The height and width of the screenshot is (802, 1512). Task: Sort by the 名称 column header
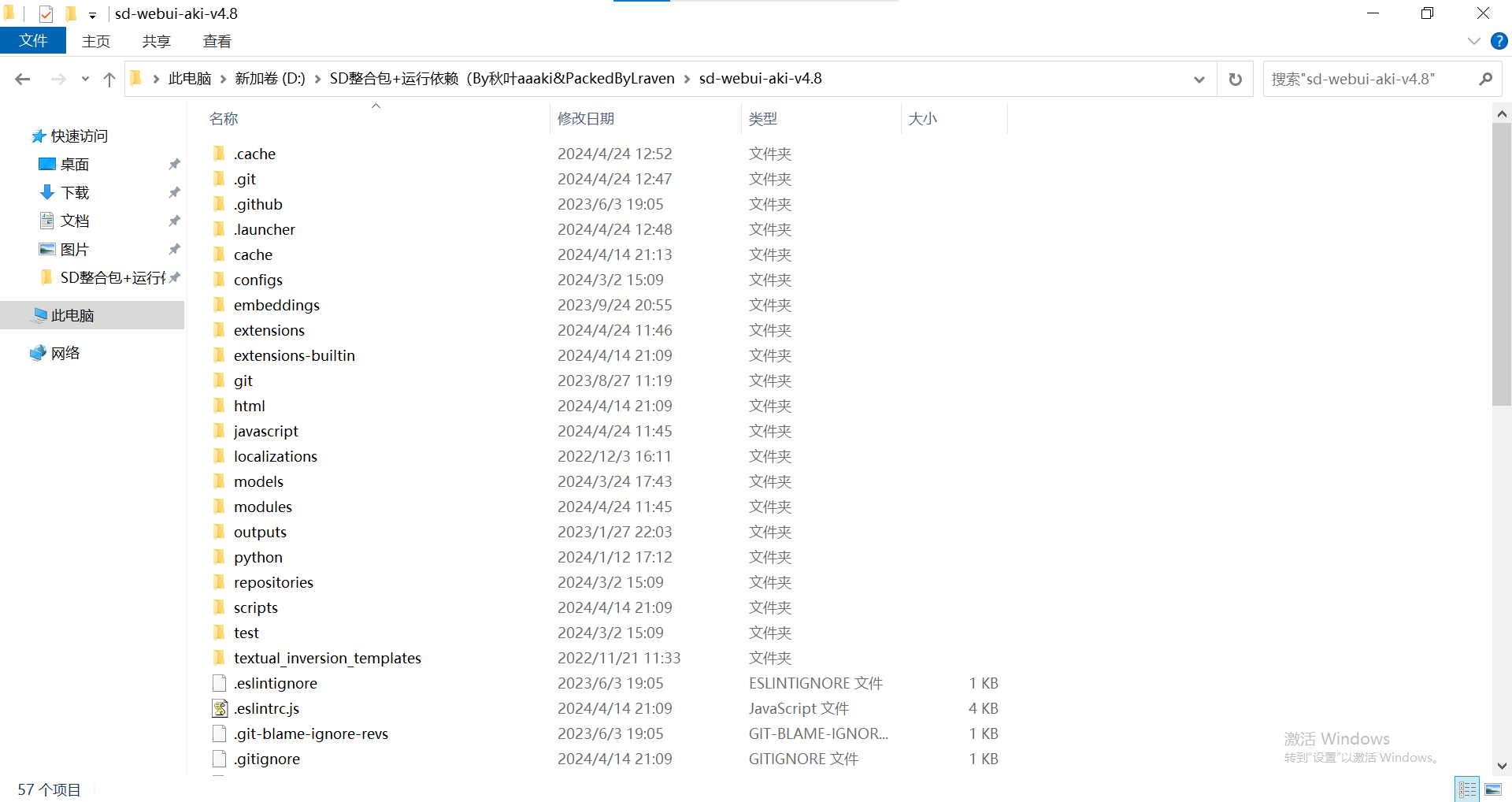click(224, 119)
